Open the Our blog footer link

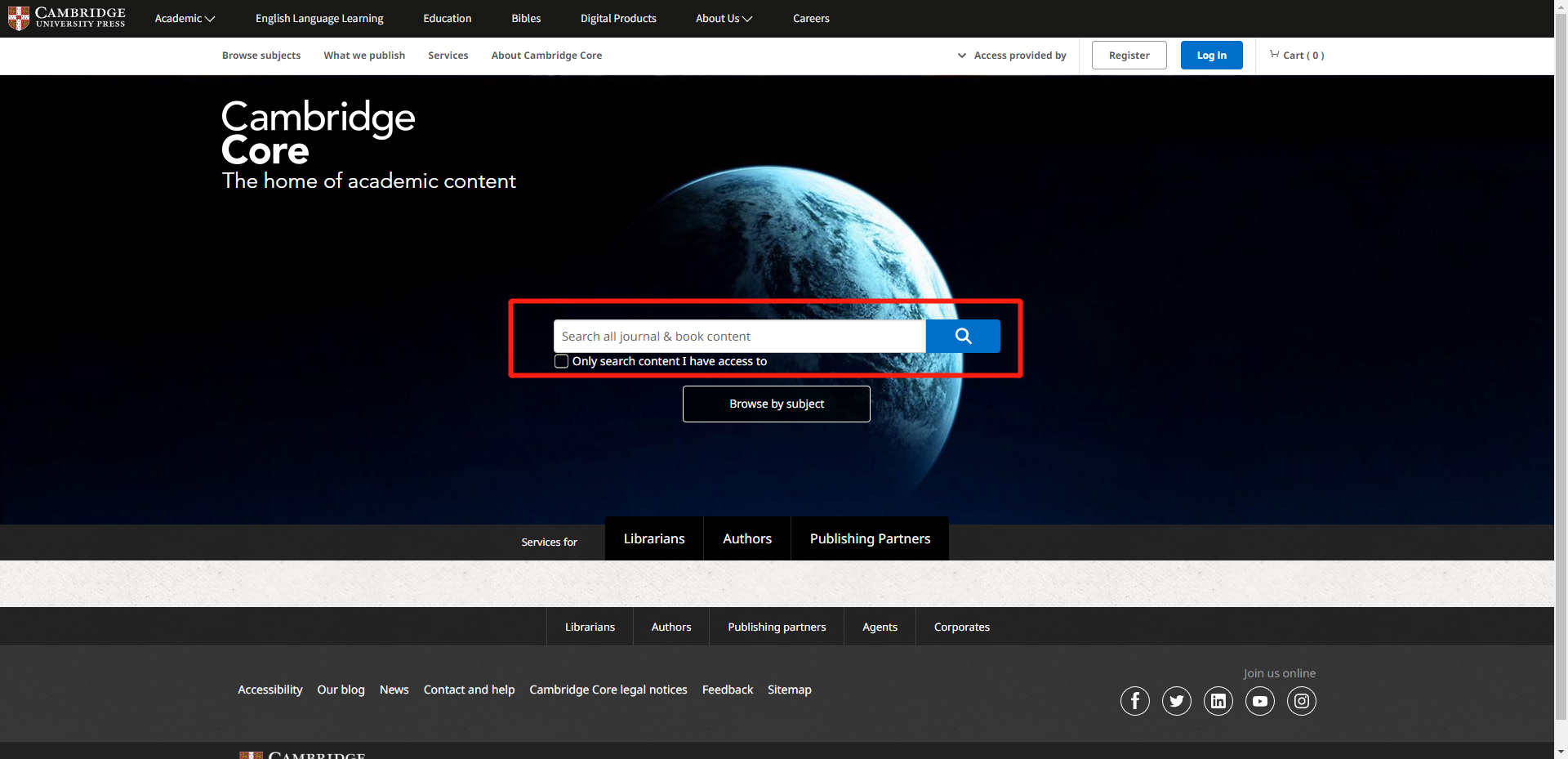341,690
